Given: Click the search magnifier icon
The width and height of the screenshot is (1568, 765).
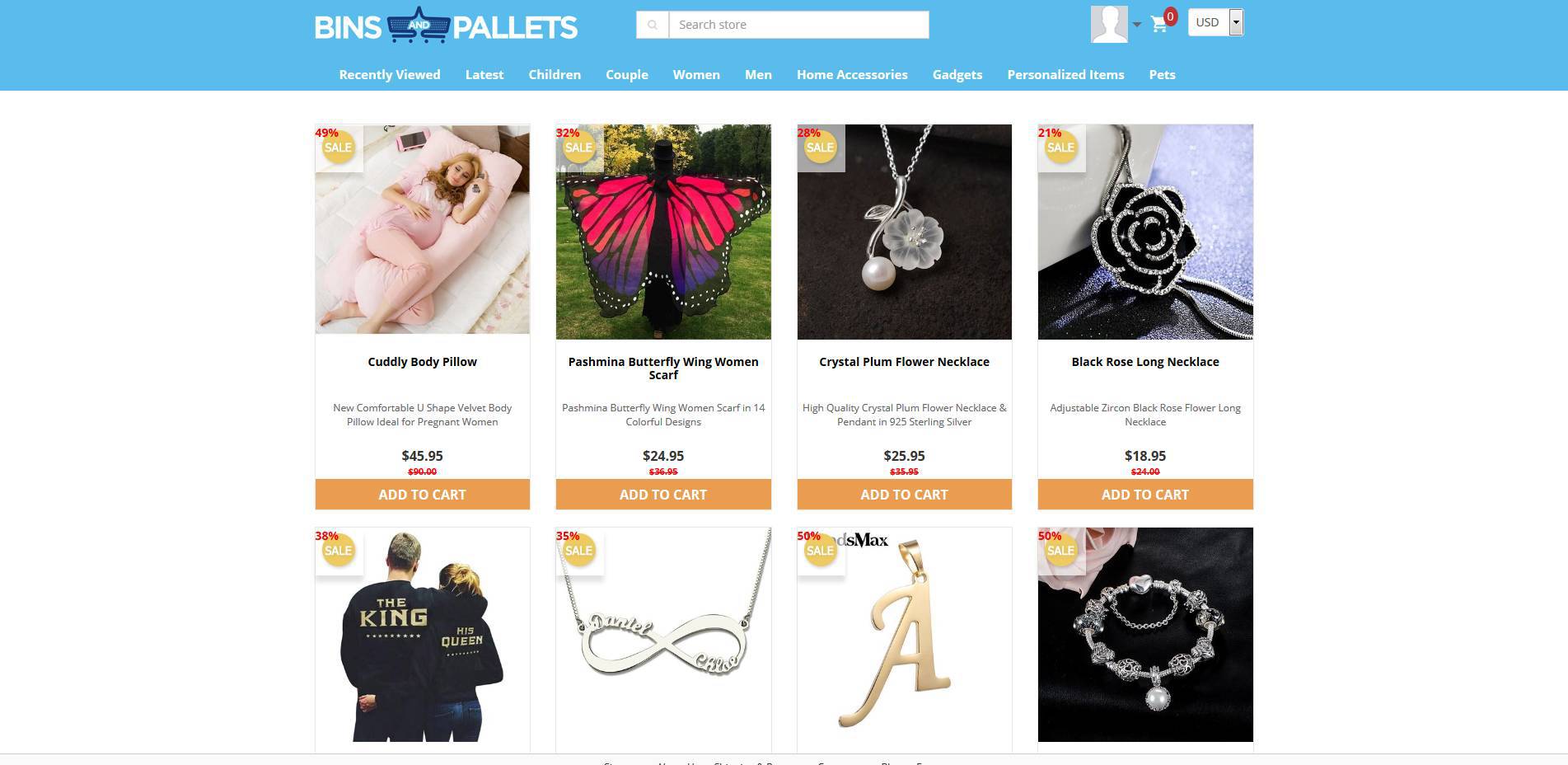Looking at the screenshot, I should [653, 25].
